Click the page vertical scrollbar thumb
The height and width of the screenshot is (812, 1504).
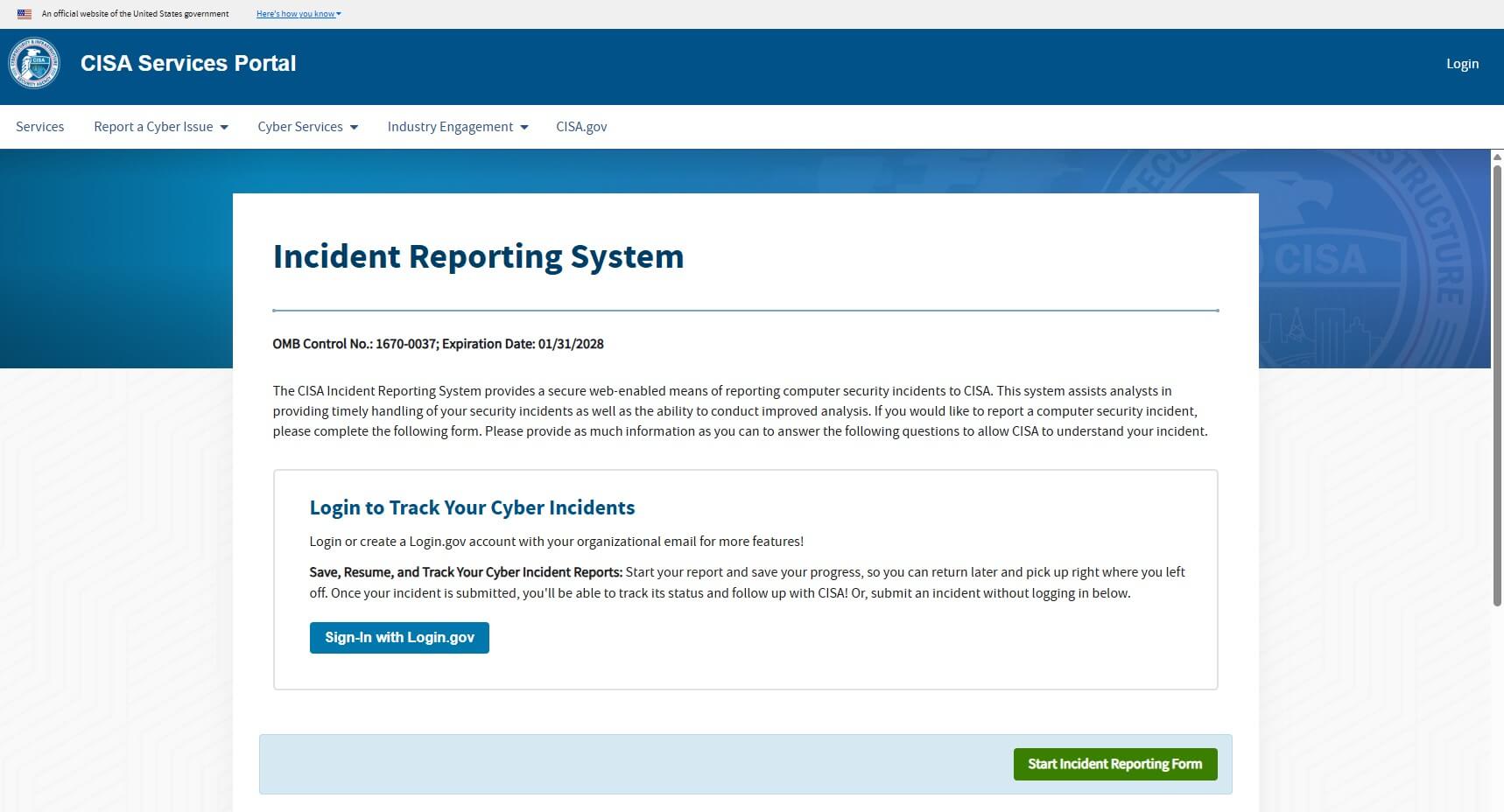click(1497, 385)
